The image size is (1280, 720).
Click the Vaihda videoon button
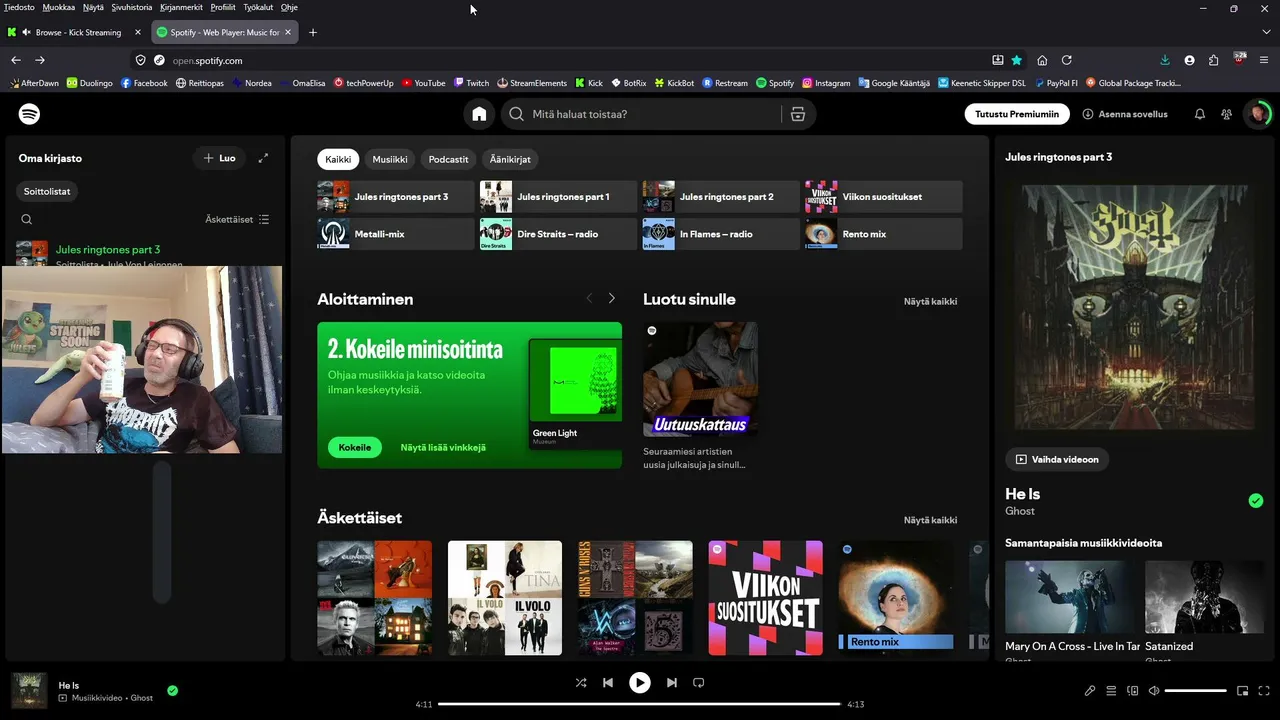tap(1057, 459)
